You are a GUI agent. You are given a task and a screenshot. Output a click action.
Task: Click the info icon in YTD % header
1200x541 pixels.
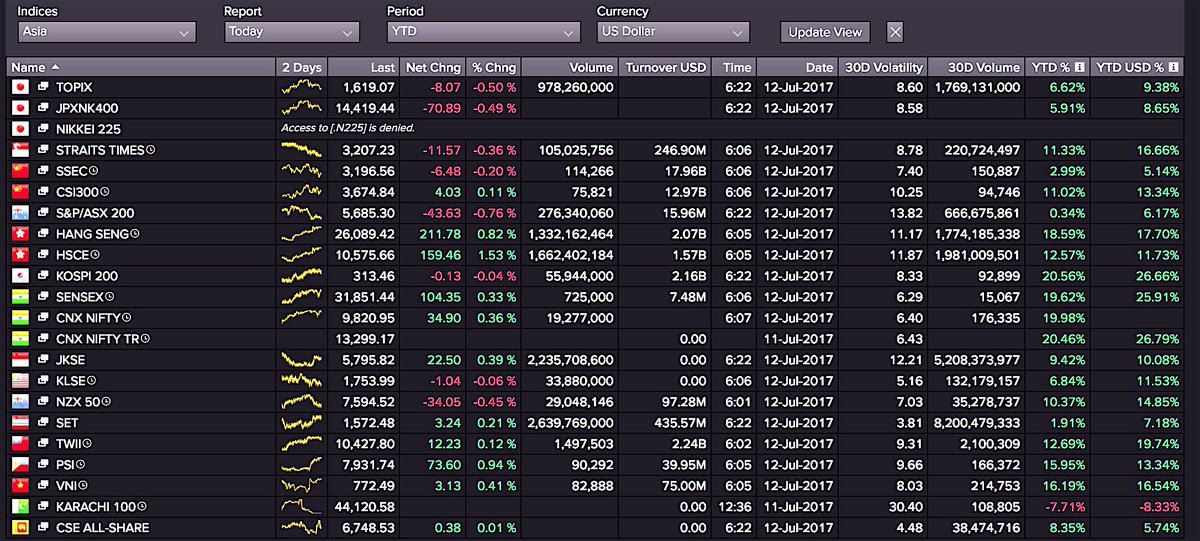(1079, 68)
